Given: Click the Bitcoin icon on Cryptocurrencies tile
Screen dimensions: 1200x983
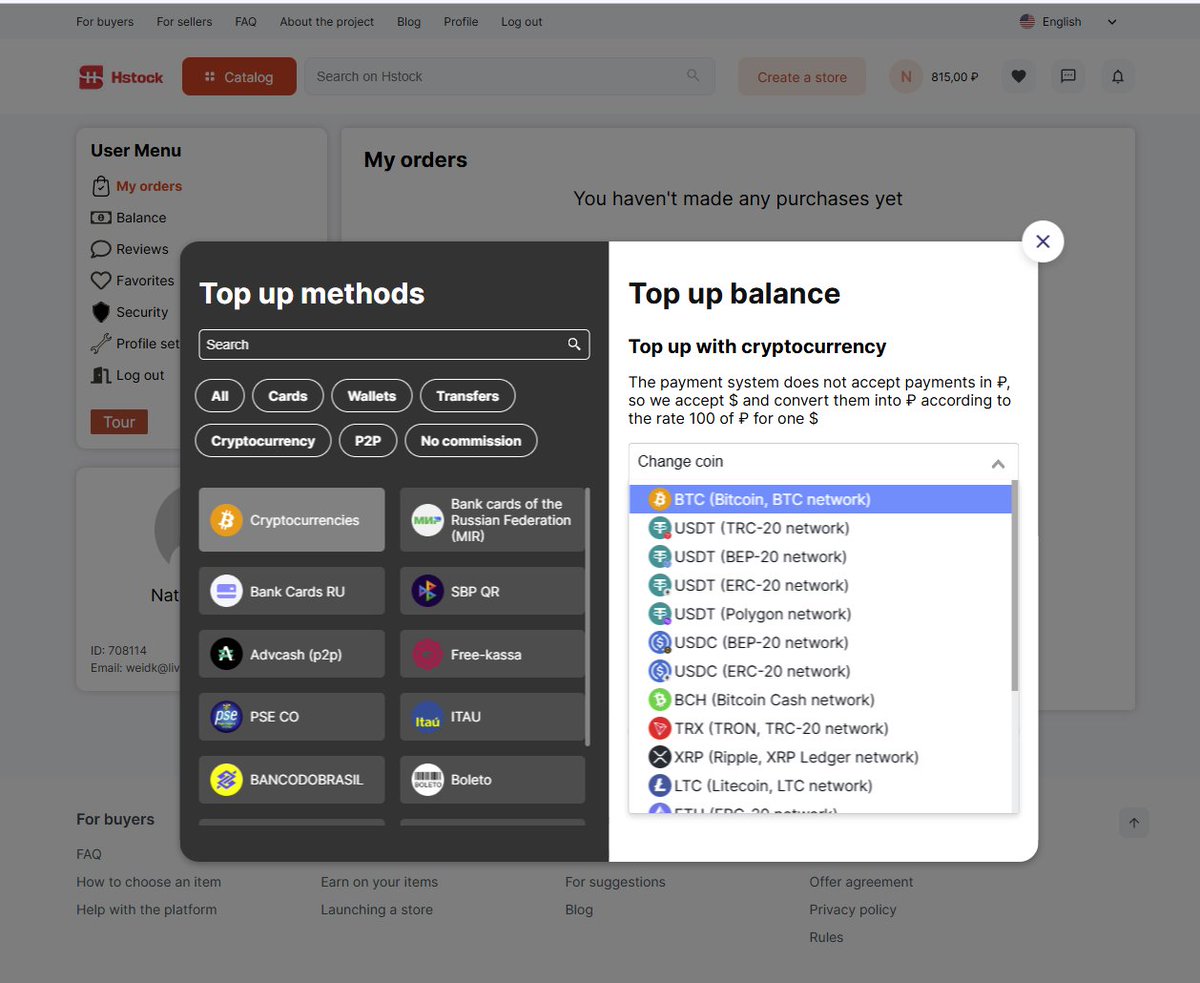Looking at the screenshot, I should click(x=227, y=520).
